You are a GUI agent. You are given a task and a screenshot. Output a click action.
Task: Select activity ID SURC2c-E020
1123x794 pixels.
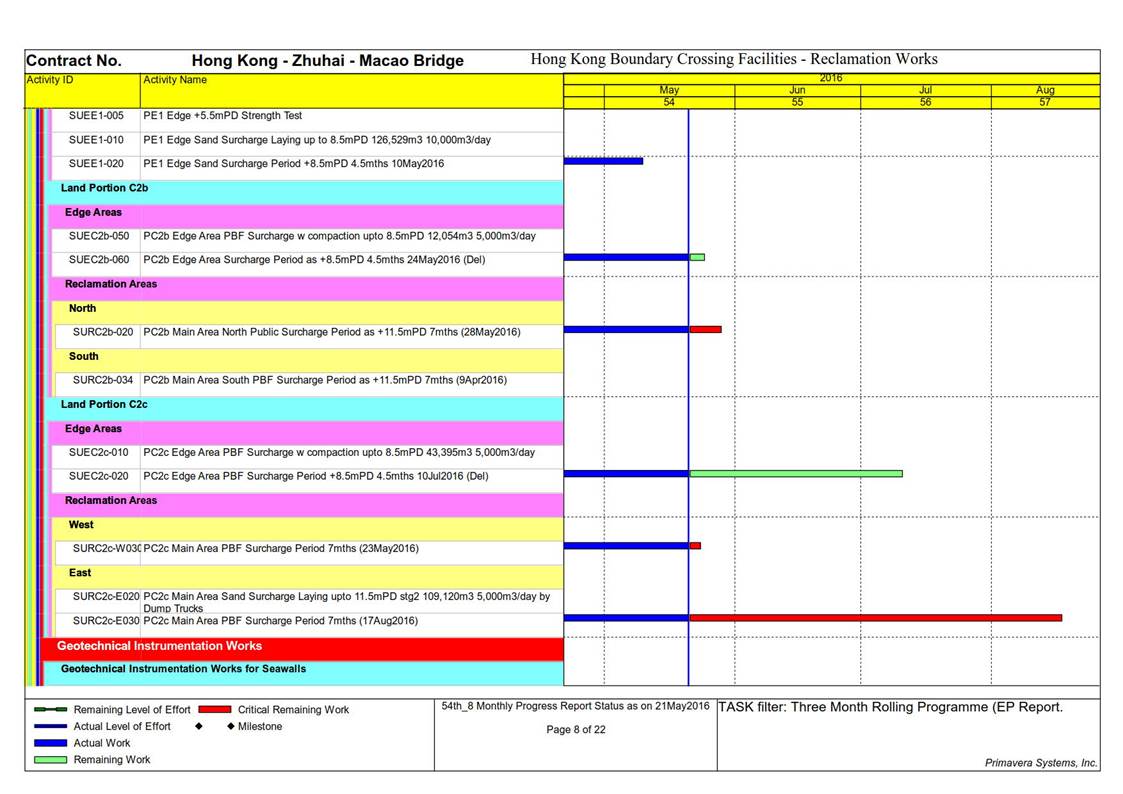coord(107,596)
